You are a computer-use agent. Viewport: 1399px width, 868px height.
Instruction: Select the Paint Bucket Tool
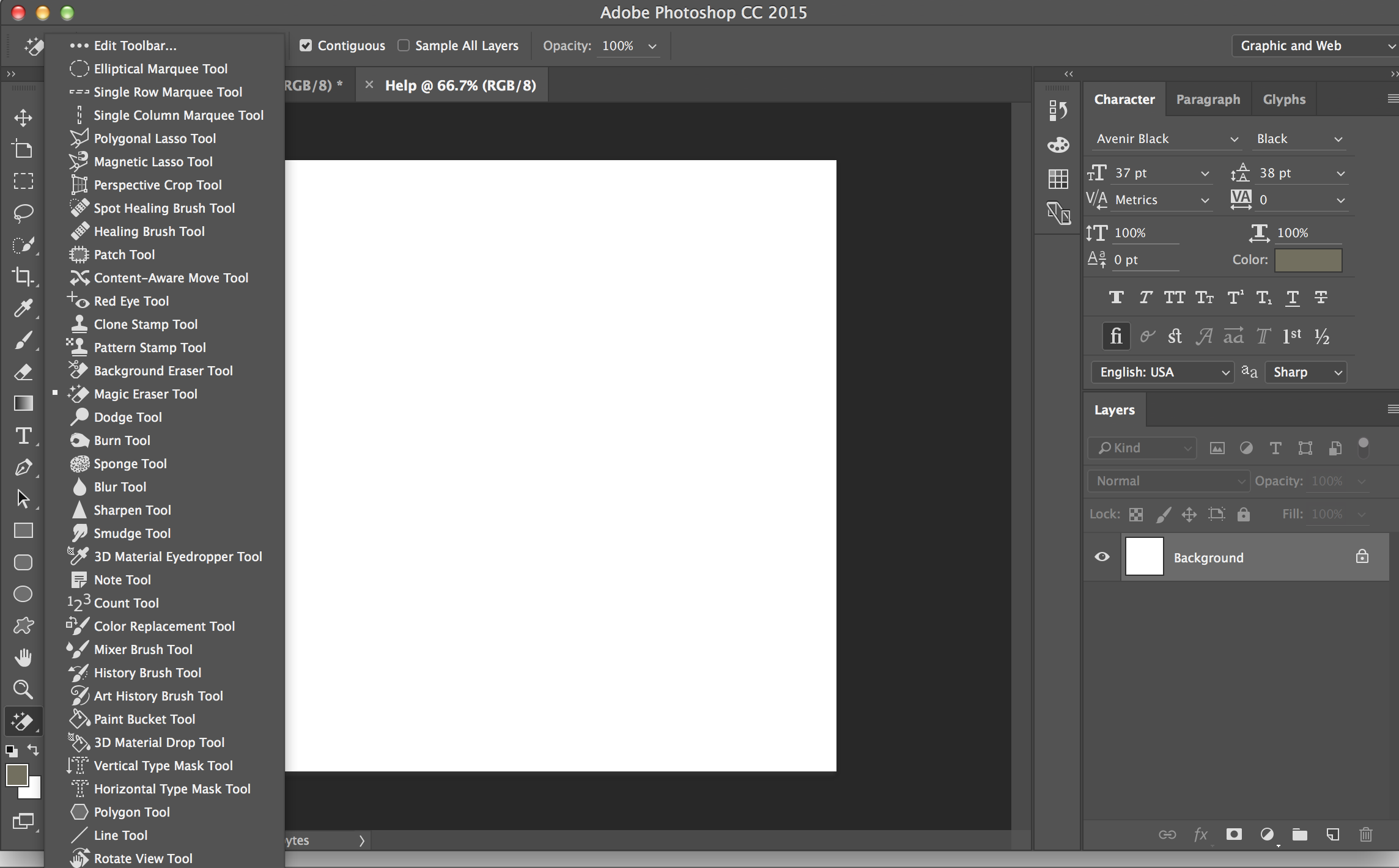144,718
